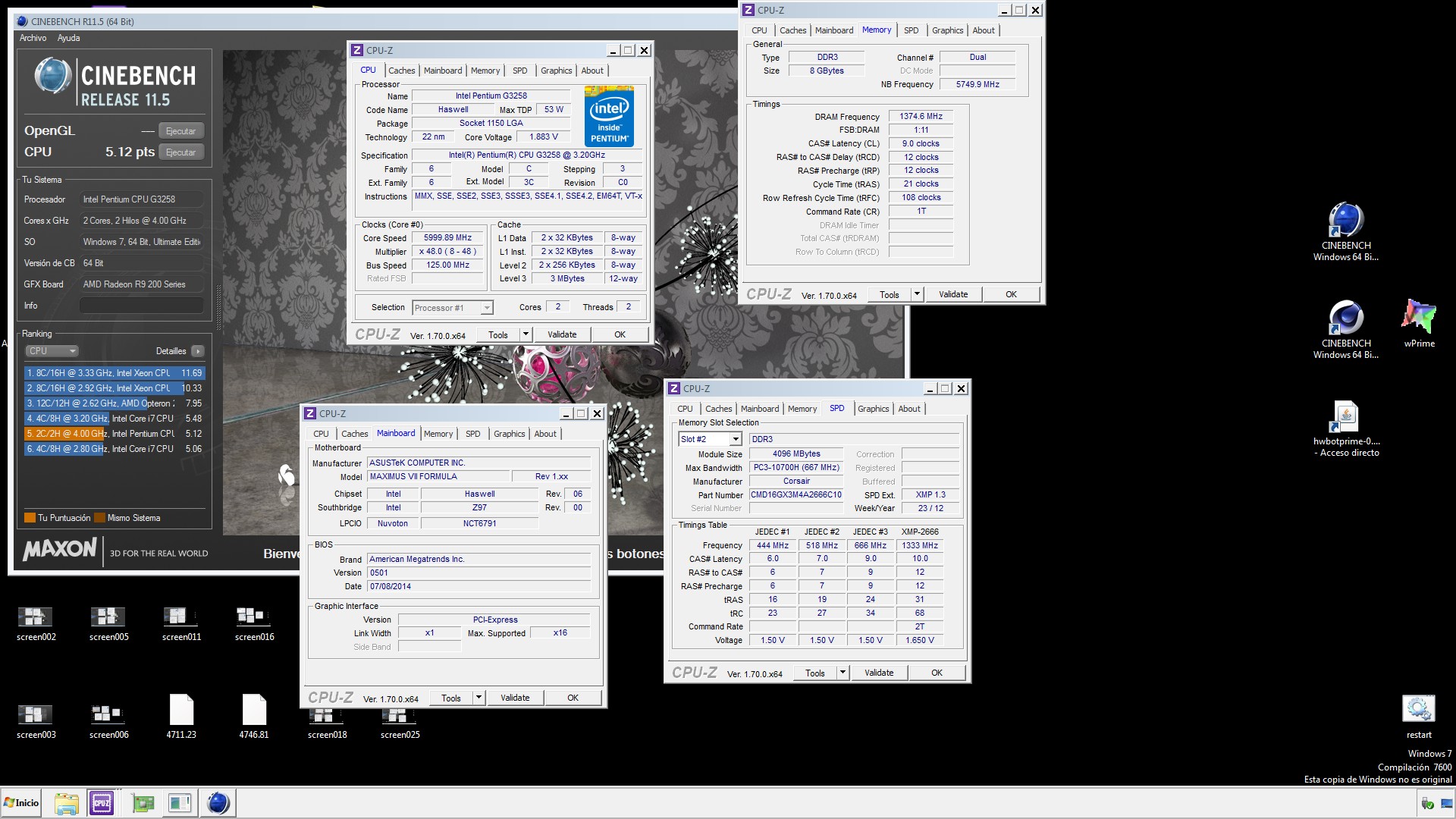Click Tools button in the Mainboard window
The width and height of the screenshot is (1456, 819).
point(451,698)
